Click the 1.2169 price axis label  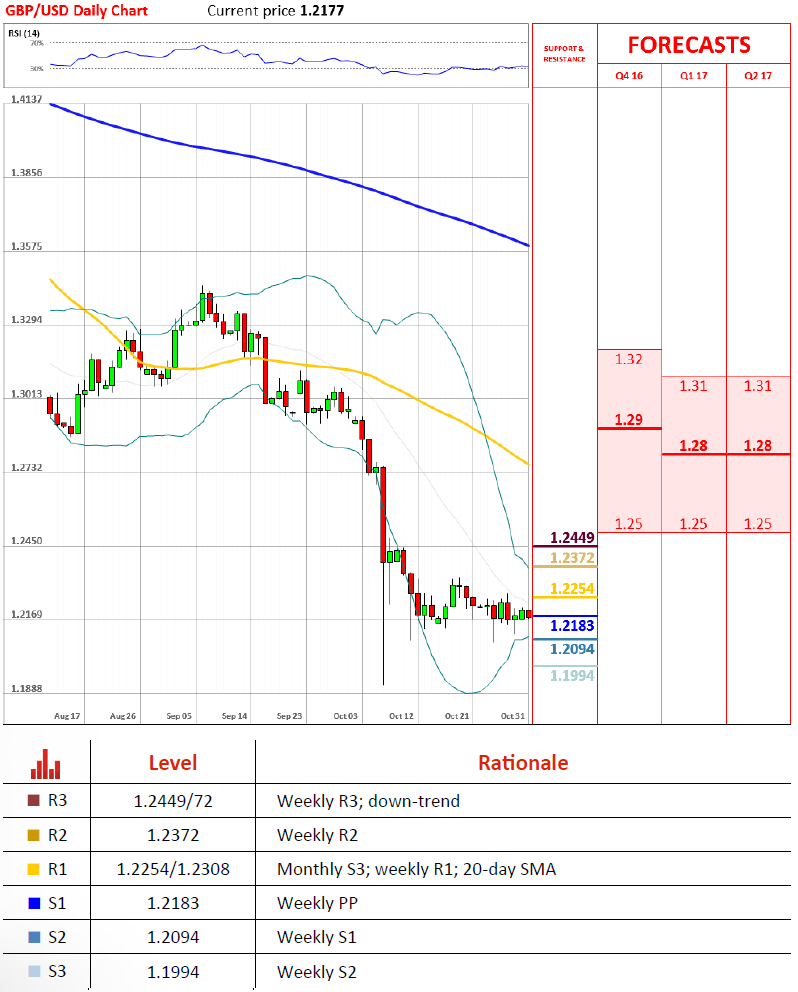point(27,615)
